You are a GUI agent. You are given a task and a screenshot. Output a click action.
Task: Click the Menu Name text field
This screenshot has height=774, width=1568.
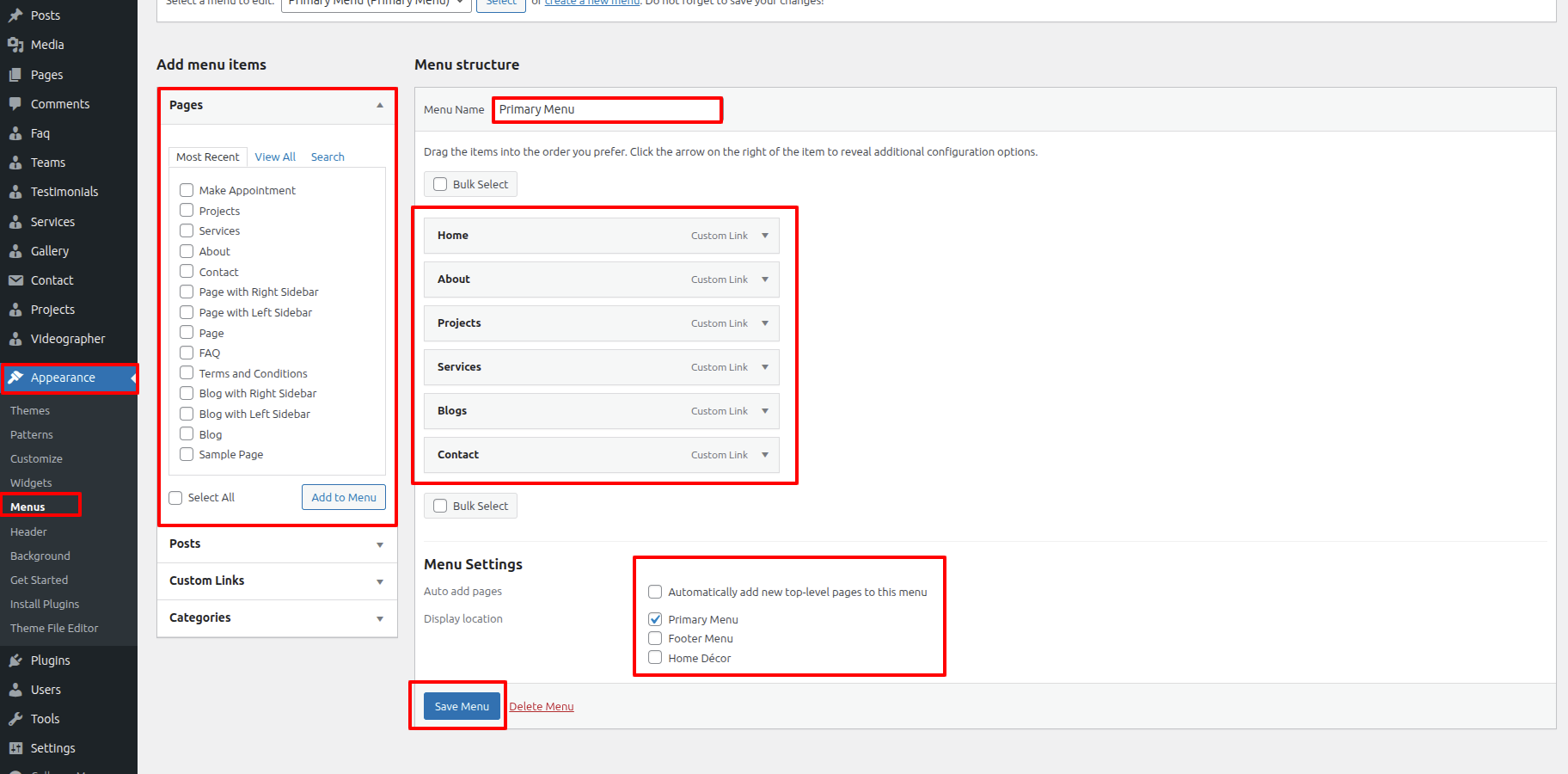pos(607,109)
